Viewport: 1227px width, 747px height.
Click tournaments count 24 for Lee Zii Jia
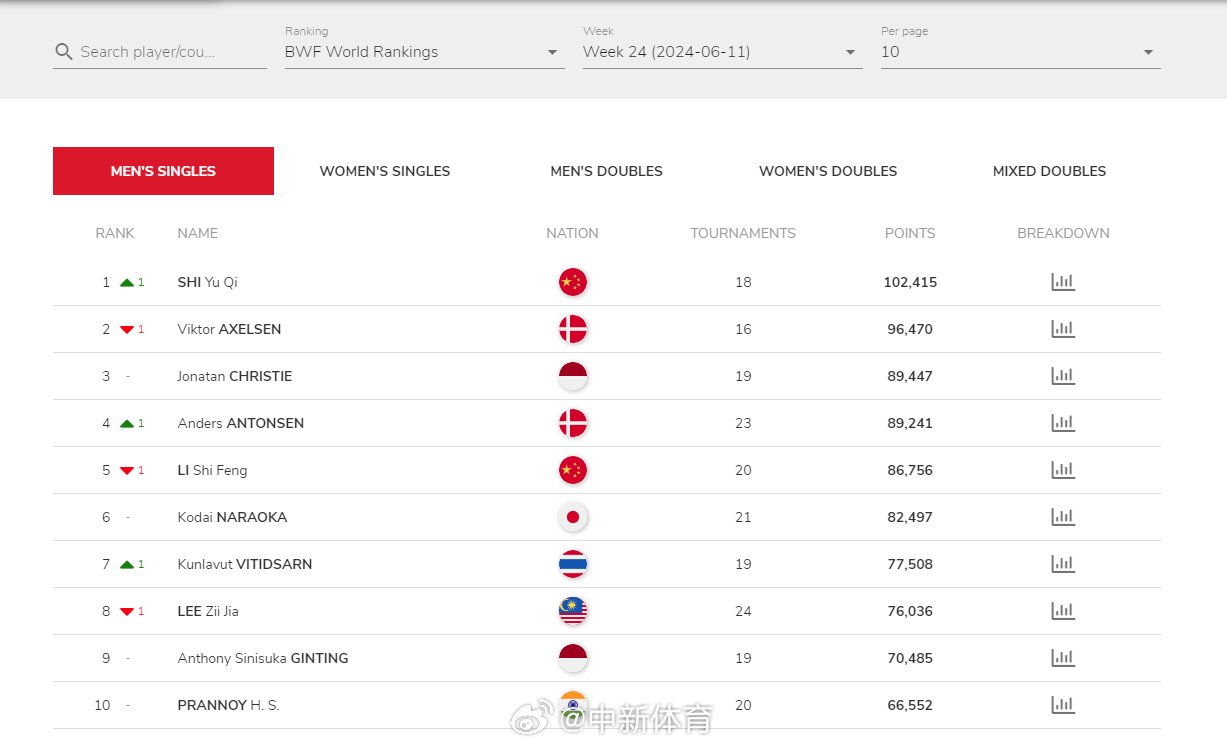(743, 611)
